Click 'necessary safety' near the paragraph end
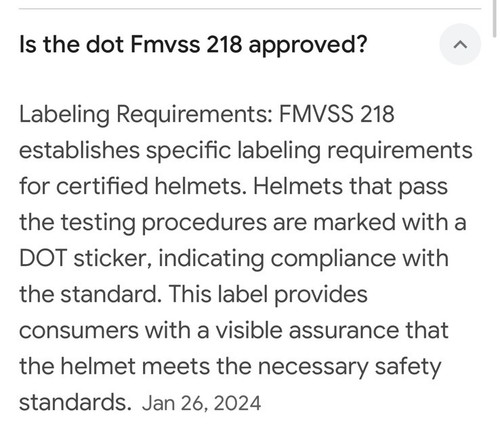This screenshot has height=442, width=500. click(349, 367)
